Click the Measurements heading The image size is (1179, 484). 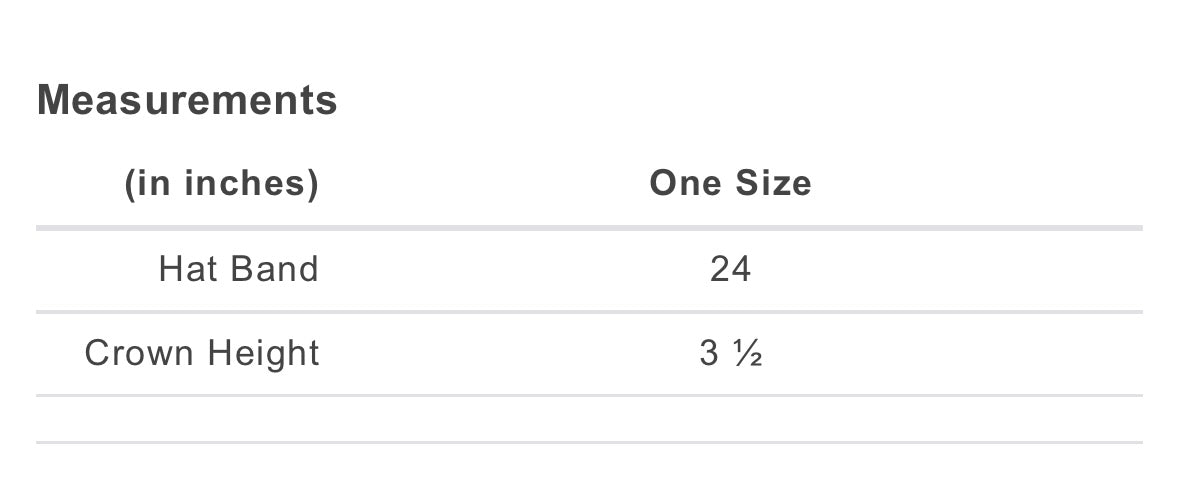[x=187, y=100]
